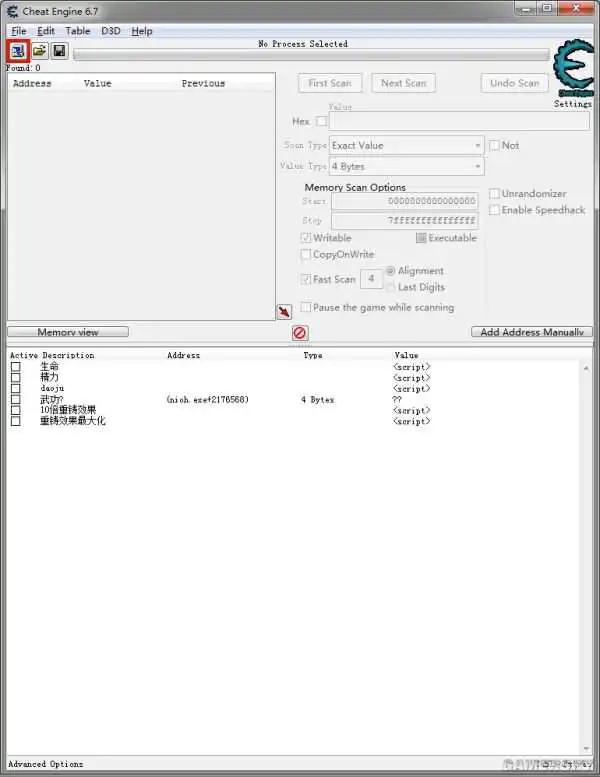Click the Memory view button
The image size is (600, 777).
(x=67, y=332)
